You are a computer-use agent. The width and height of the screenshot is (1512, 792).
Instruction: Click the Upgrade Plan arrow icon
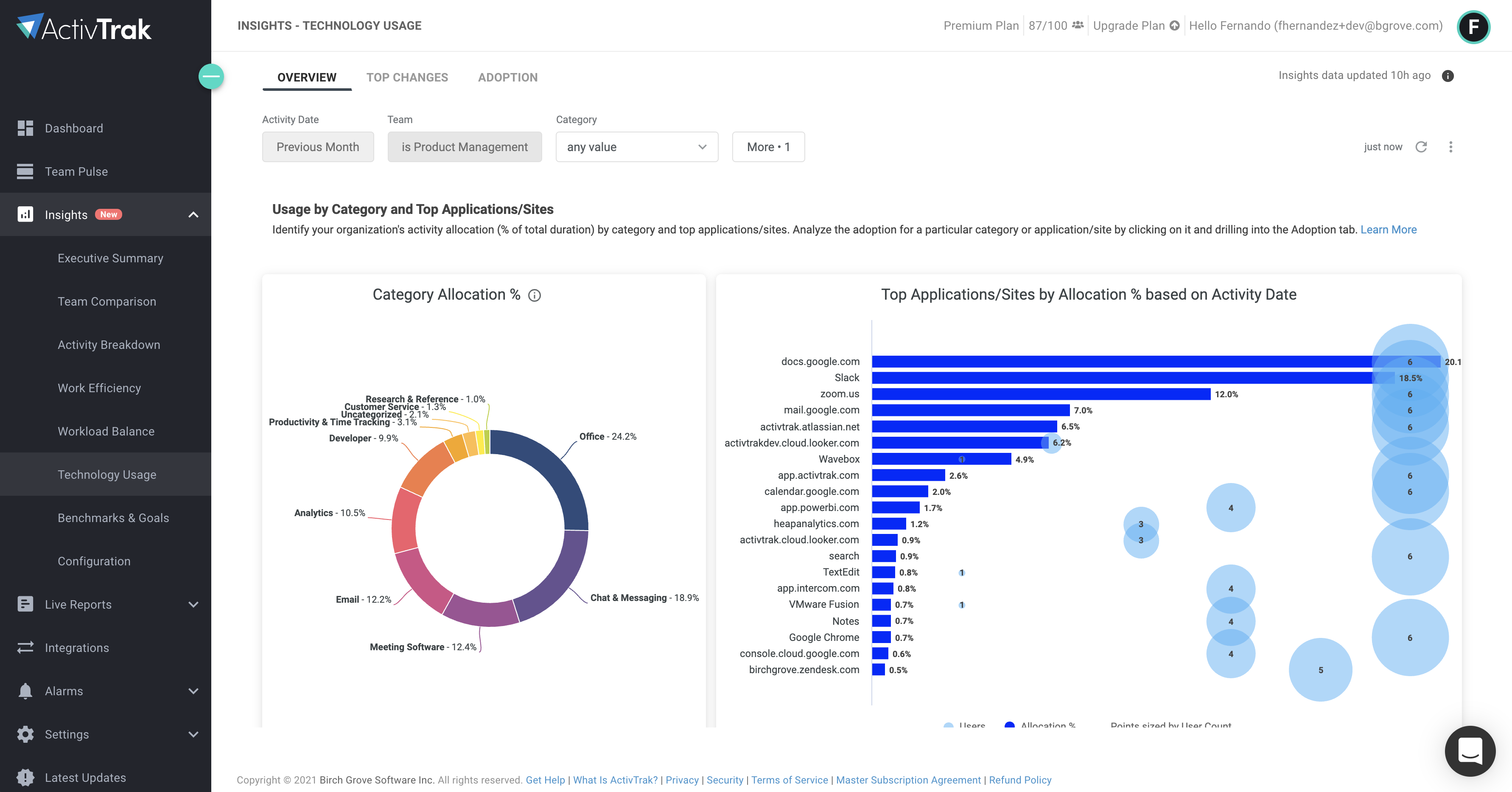click(x=1174, y=25)
